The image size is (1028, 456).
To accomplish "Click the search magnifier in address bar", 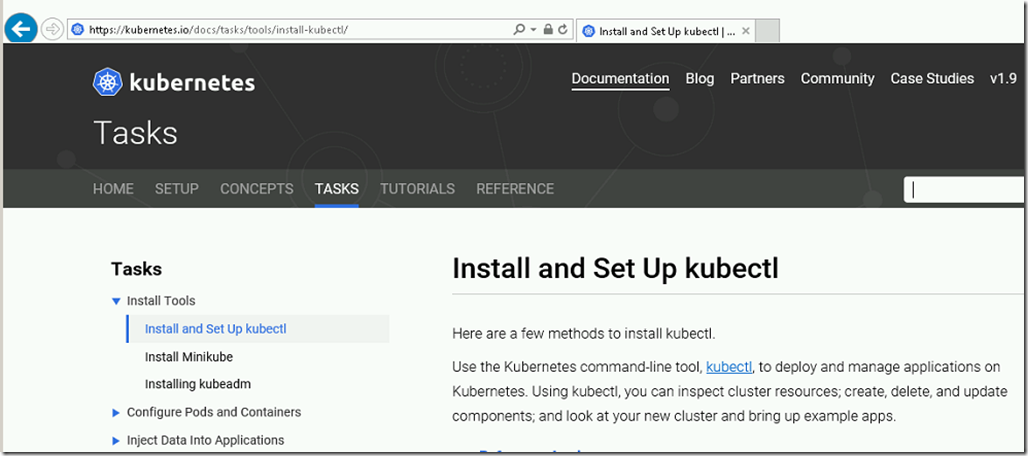I will 519,29.
